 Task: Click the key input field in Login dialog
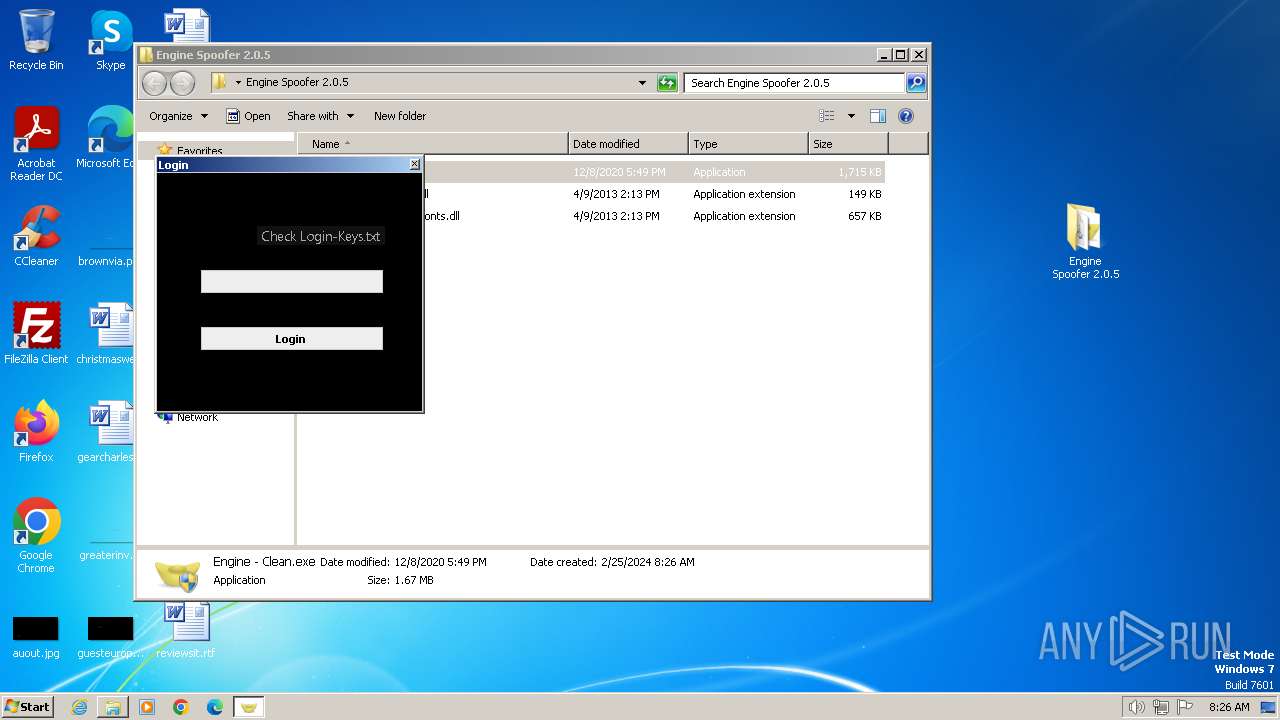[291, 281]
